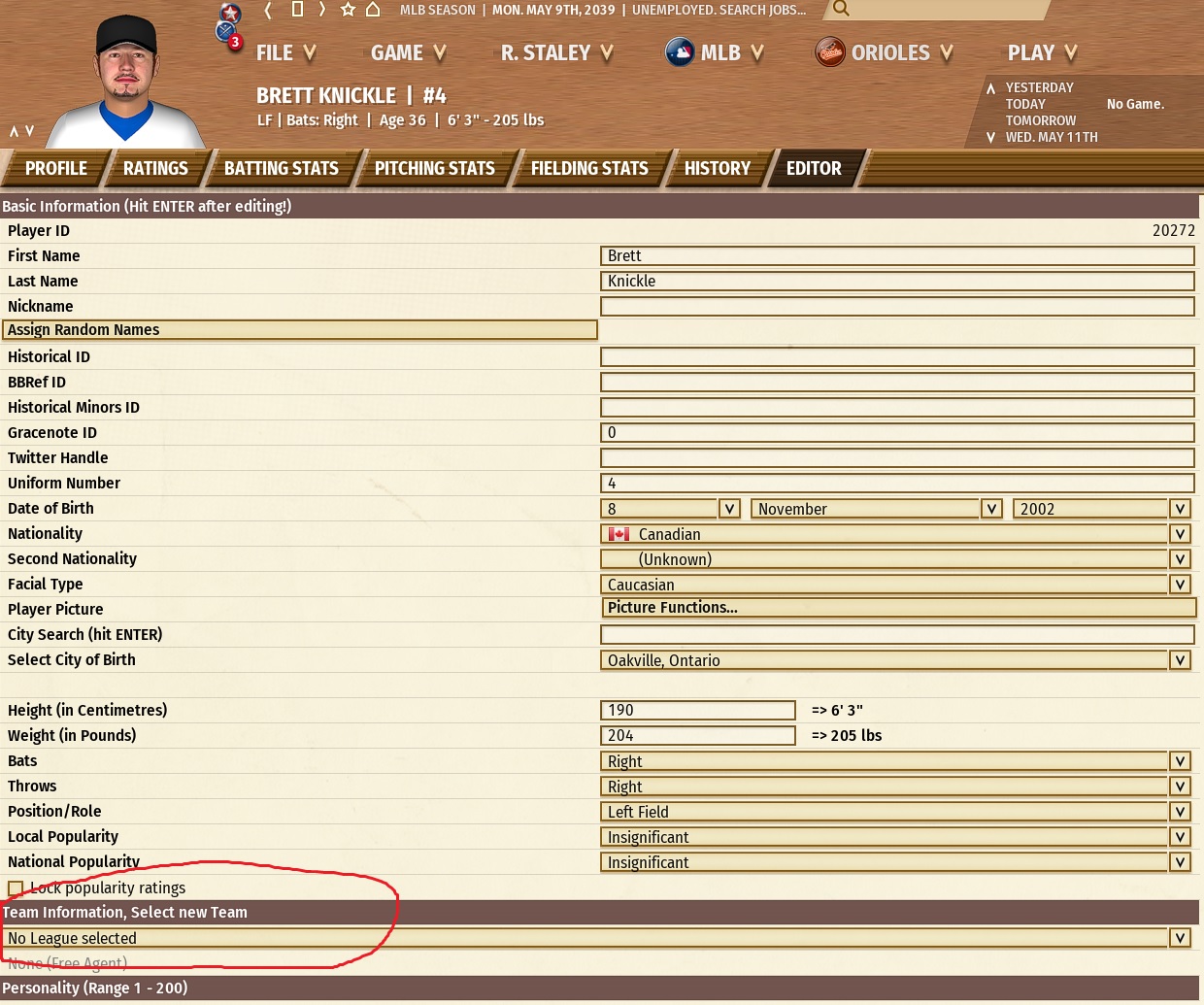Image resolution: width=1204 pixels, height=1005 pixels.
Task: Click the Orioles team logo
Action: 830,52
